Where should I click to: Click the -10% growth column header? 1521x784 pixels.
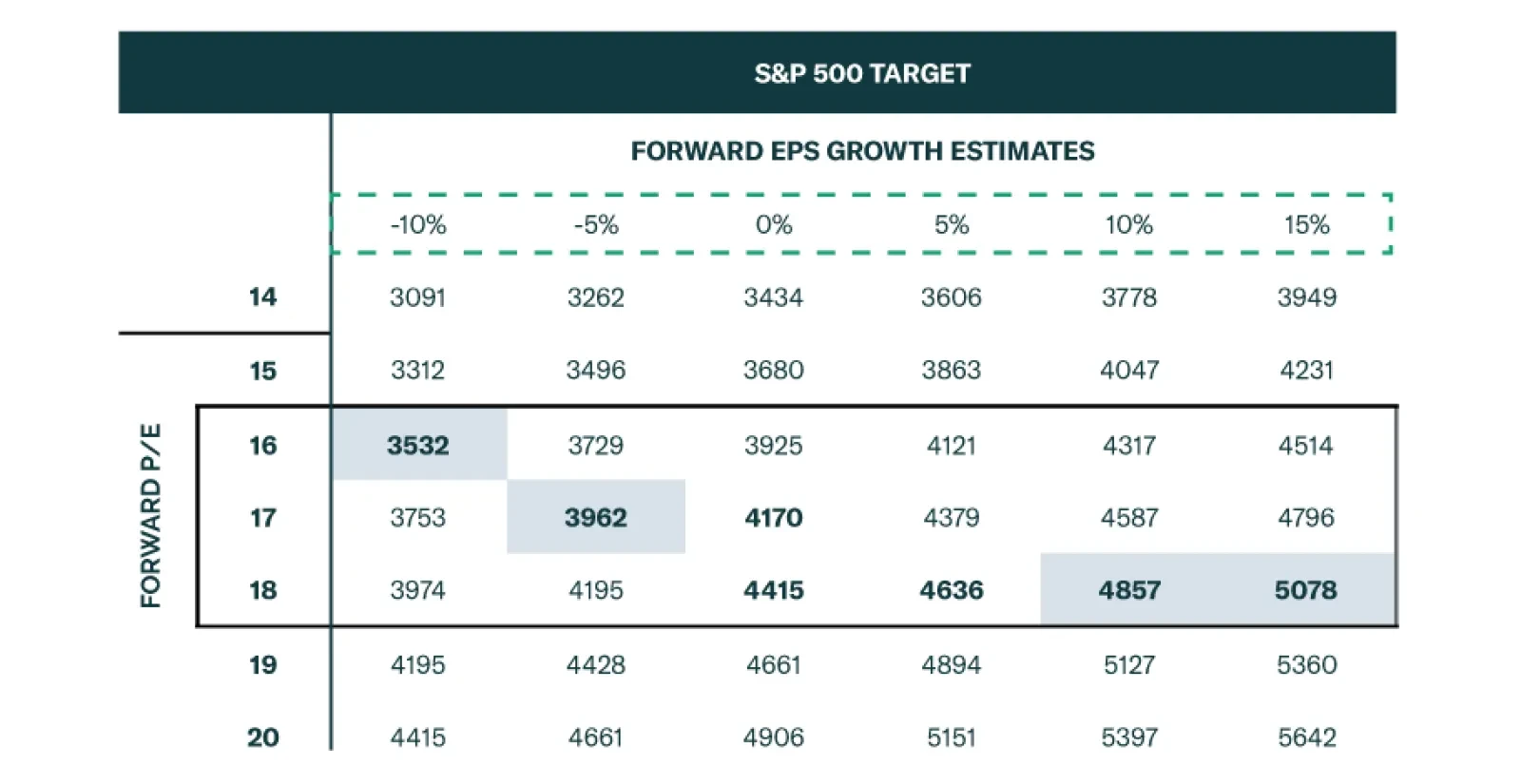417,225
